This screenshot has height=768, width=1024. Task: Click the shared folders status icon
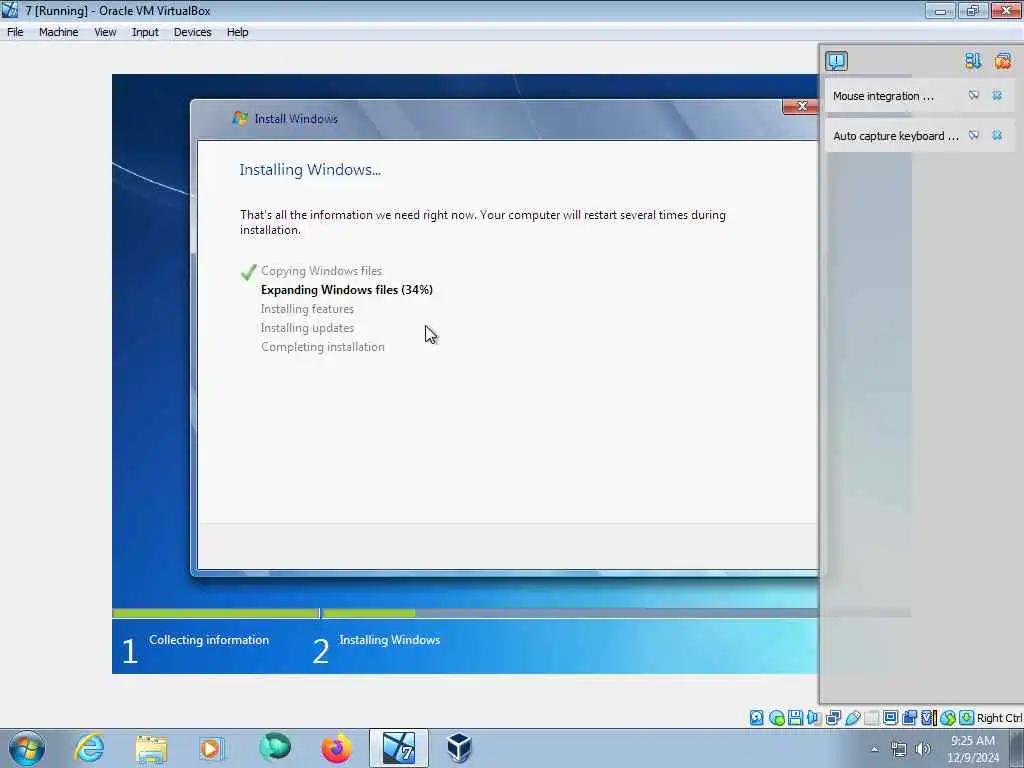coord(872,718)
